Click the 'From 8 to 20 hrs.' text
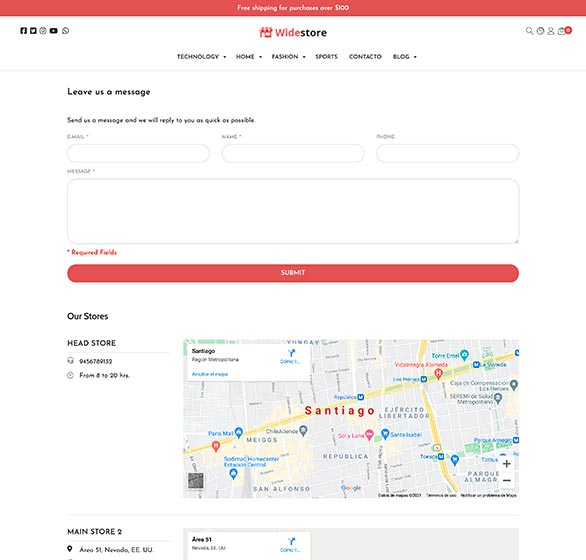The height and width of the screenshot is (560, 586). click(x=105, y=375)
